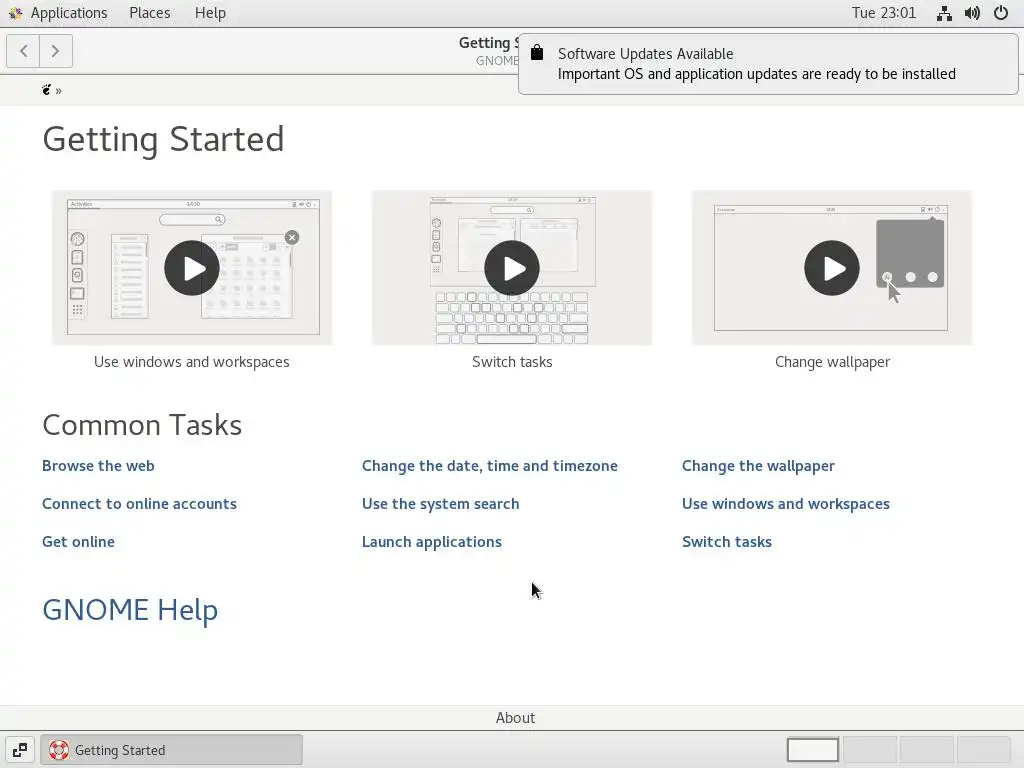Open the volume speaker icon in top bar
Image resolution: width=1024 pixels, height=768 pixels.
click(x=972, y=13)
